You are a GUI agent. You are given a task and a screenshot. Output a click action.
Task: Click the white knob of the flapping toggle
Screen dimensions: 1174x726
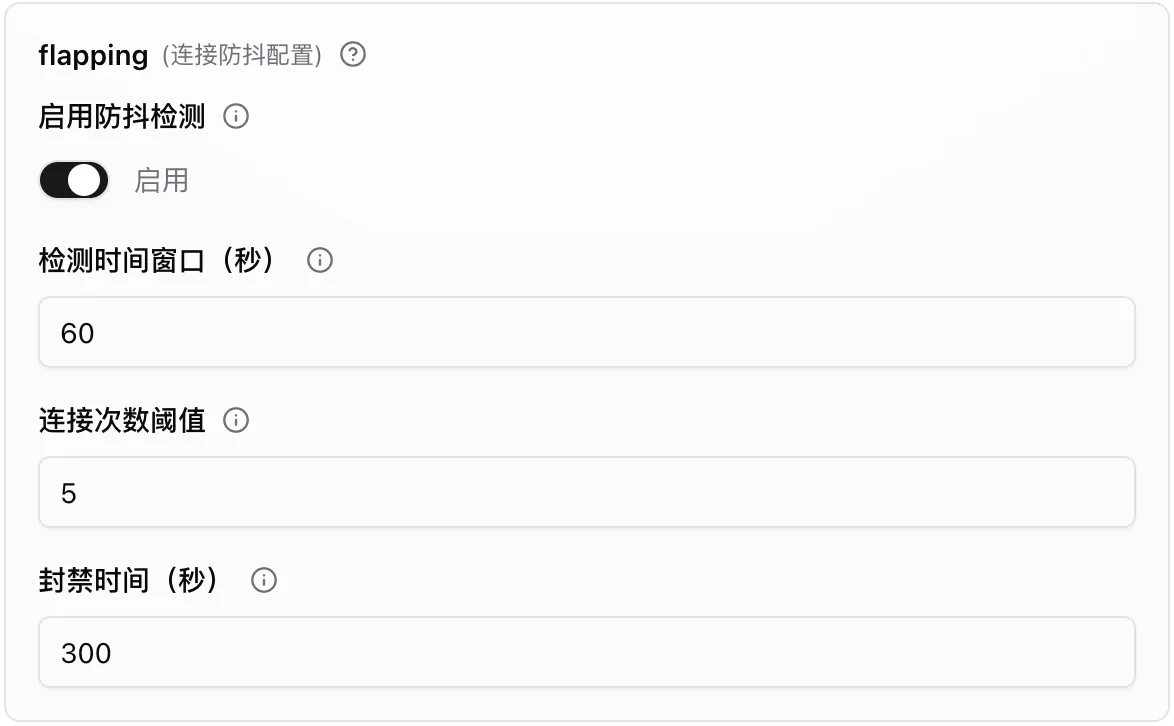[x=86, y=181]
